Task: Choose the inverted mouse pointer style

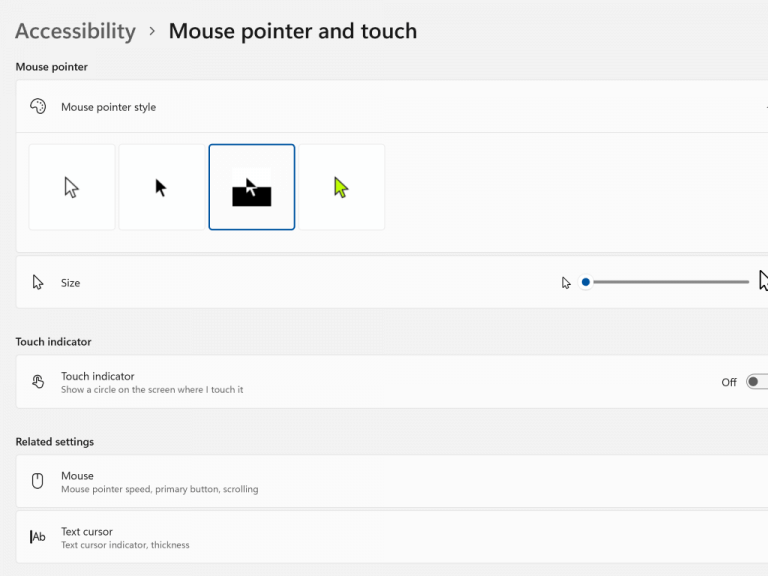Action: click(252, 187)
